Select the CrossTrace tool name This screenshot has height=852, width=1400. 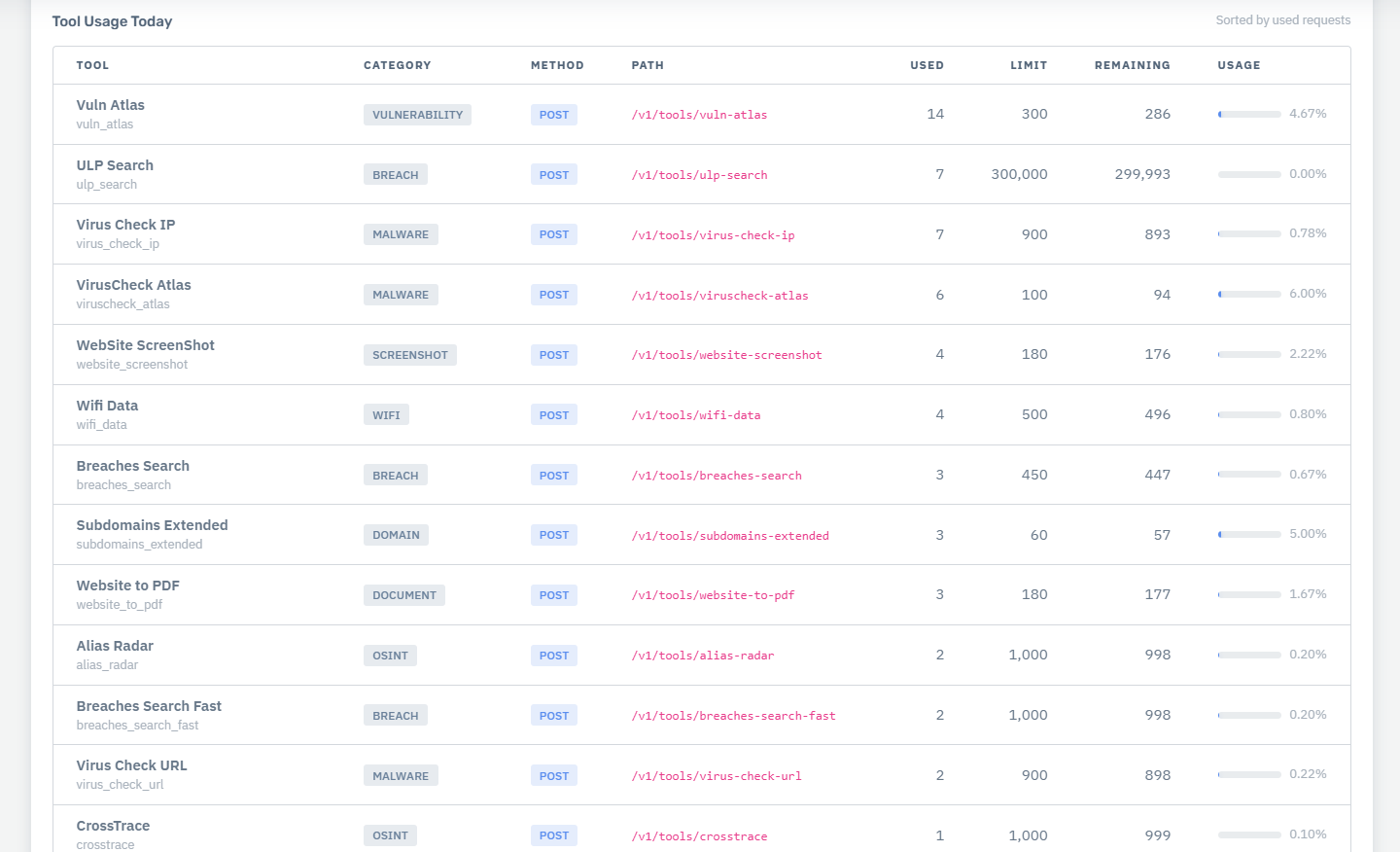[113, 826]
